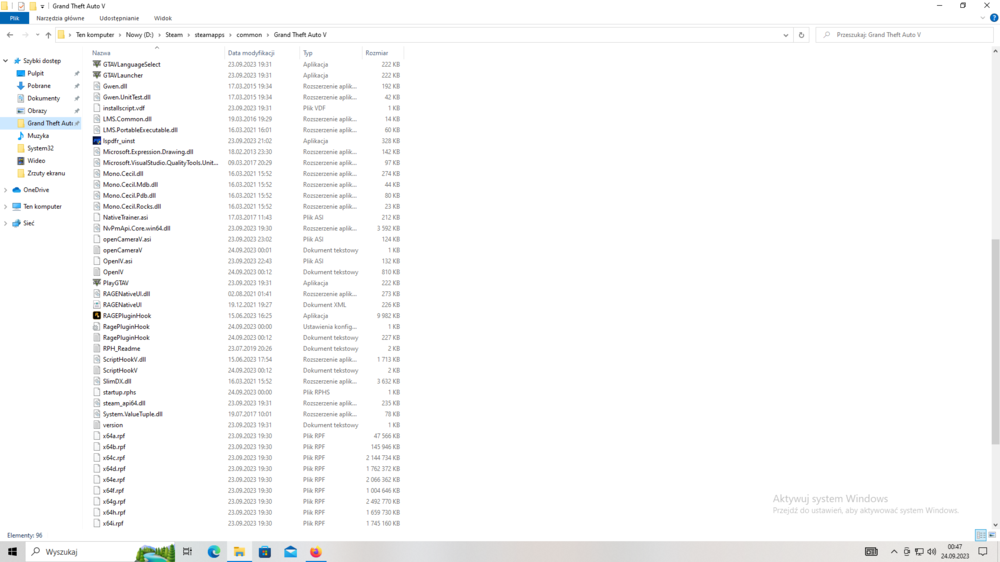Click the volume icon in system tray

(x=932, y=552)
